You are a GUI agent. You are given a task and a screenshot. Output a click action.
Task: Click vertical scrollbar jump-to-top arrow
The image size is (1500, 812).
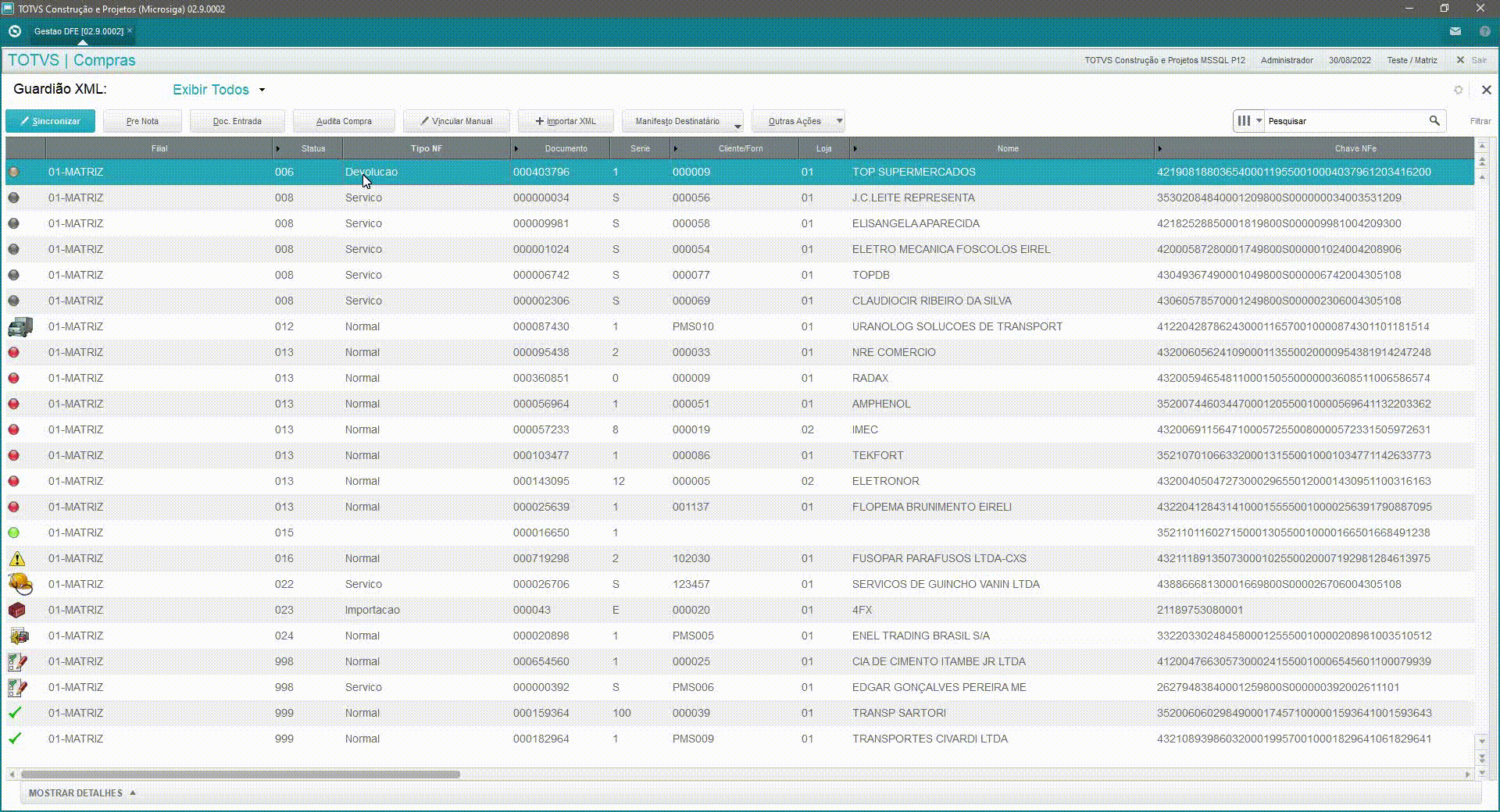(1482, 146)
